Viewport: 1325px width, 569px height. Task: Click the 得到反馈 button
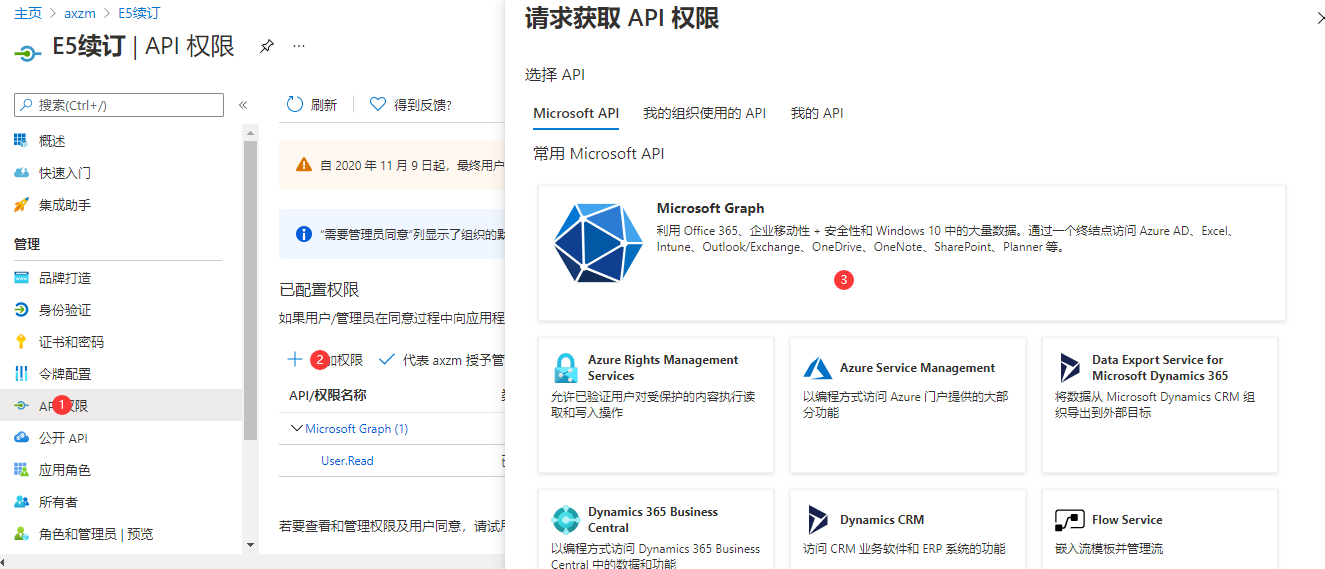(x=410, y=104)
